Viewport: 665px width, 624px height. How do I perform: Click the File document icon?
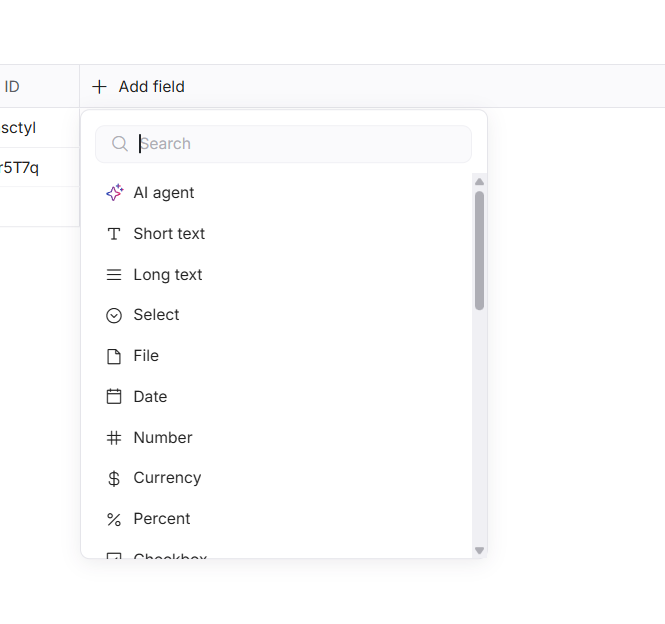(114, 356)
